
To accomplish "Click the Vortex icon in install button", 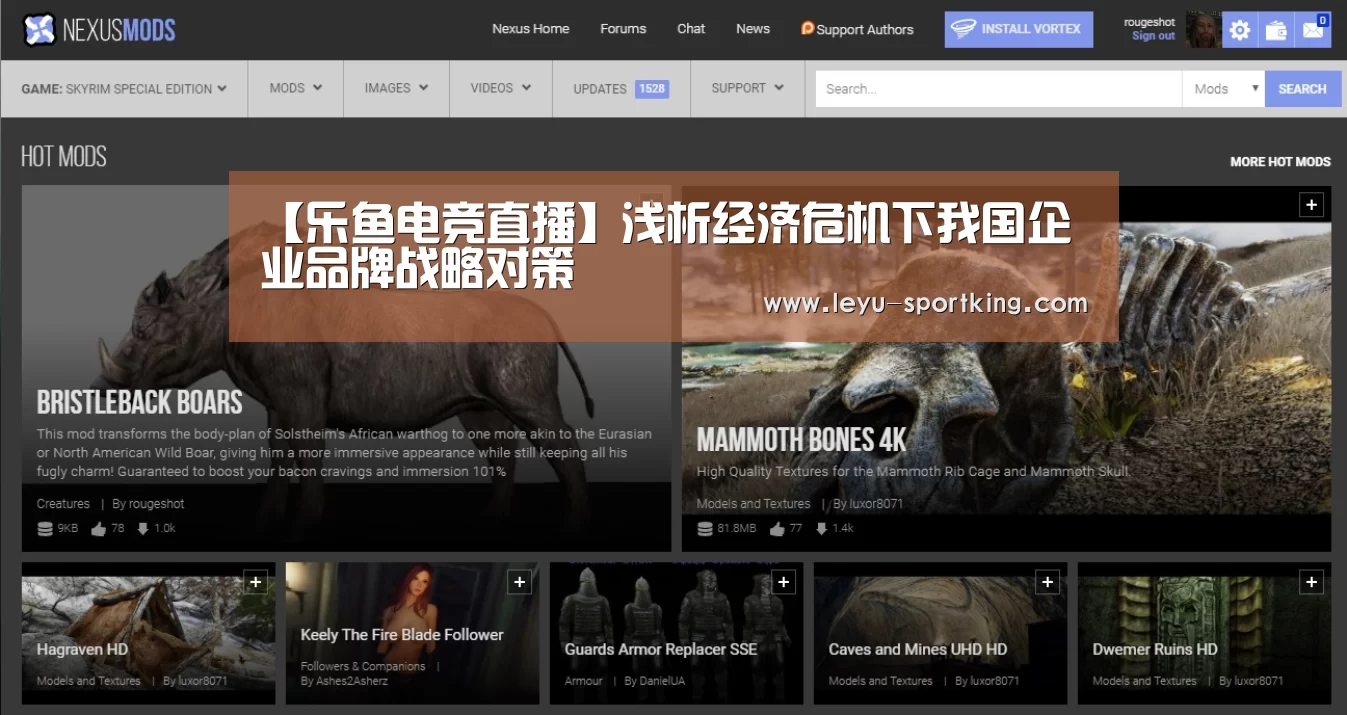I will pos(963,29).
